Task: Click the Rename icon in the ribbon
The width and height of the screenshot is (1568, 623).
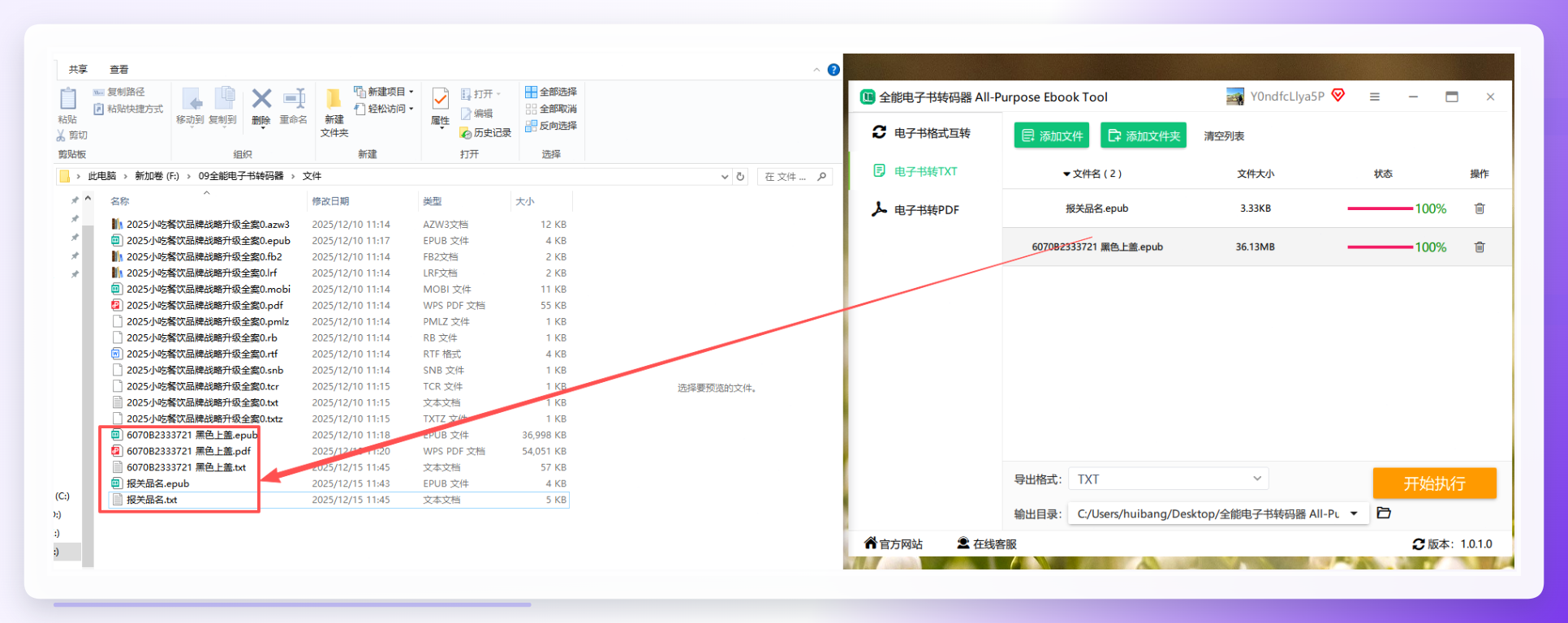Action: [294, 99]
